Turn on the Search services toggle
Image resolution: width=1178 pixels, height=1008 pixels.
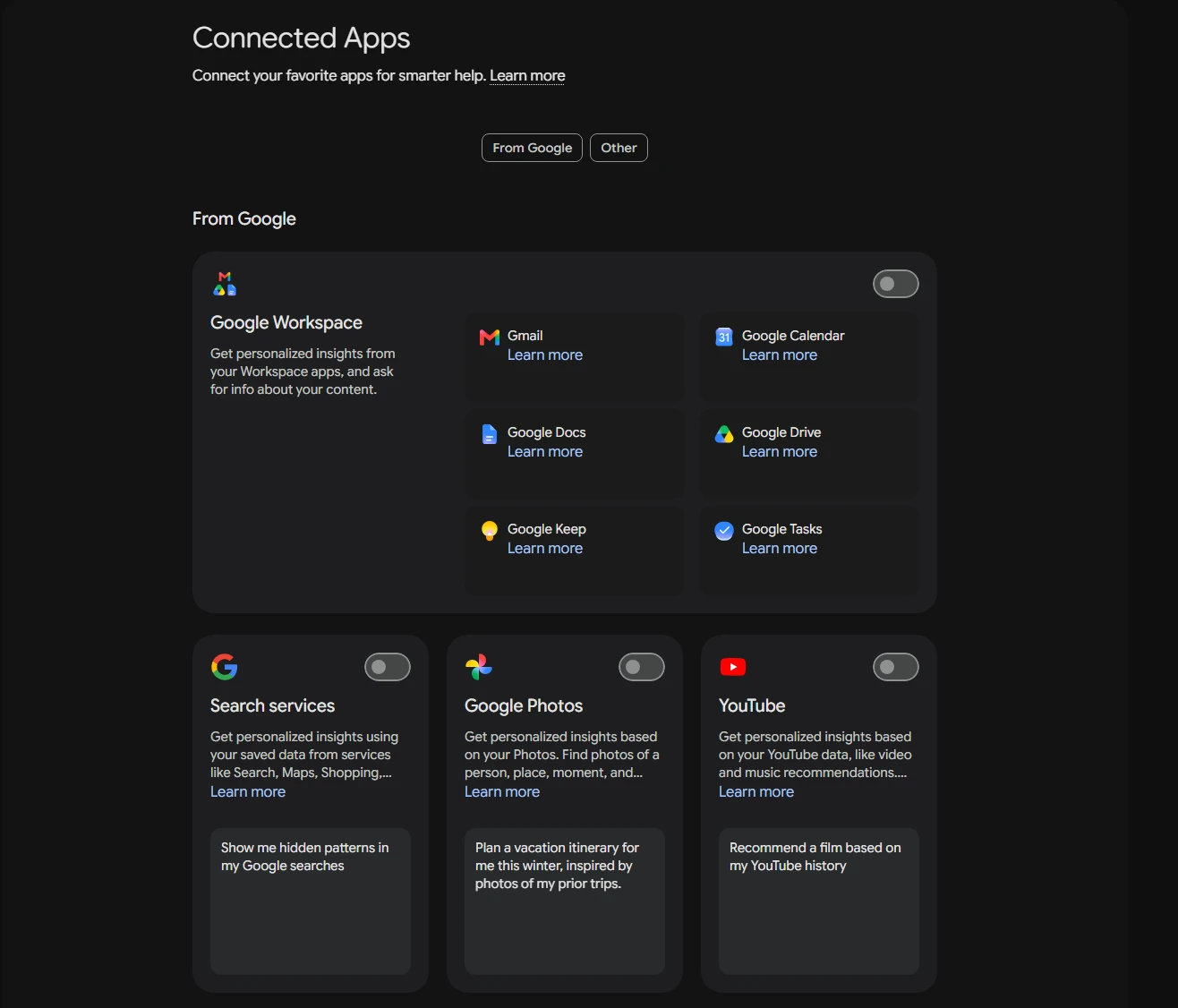(388, 667)
